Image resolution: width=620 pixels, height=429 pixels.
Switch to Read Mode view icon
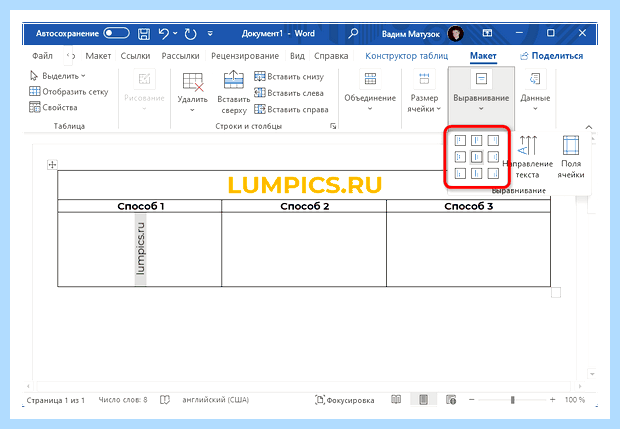[x=396, y=400]
